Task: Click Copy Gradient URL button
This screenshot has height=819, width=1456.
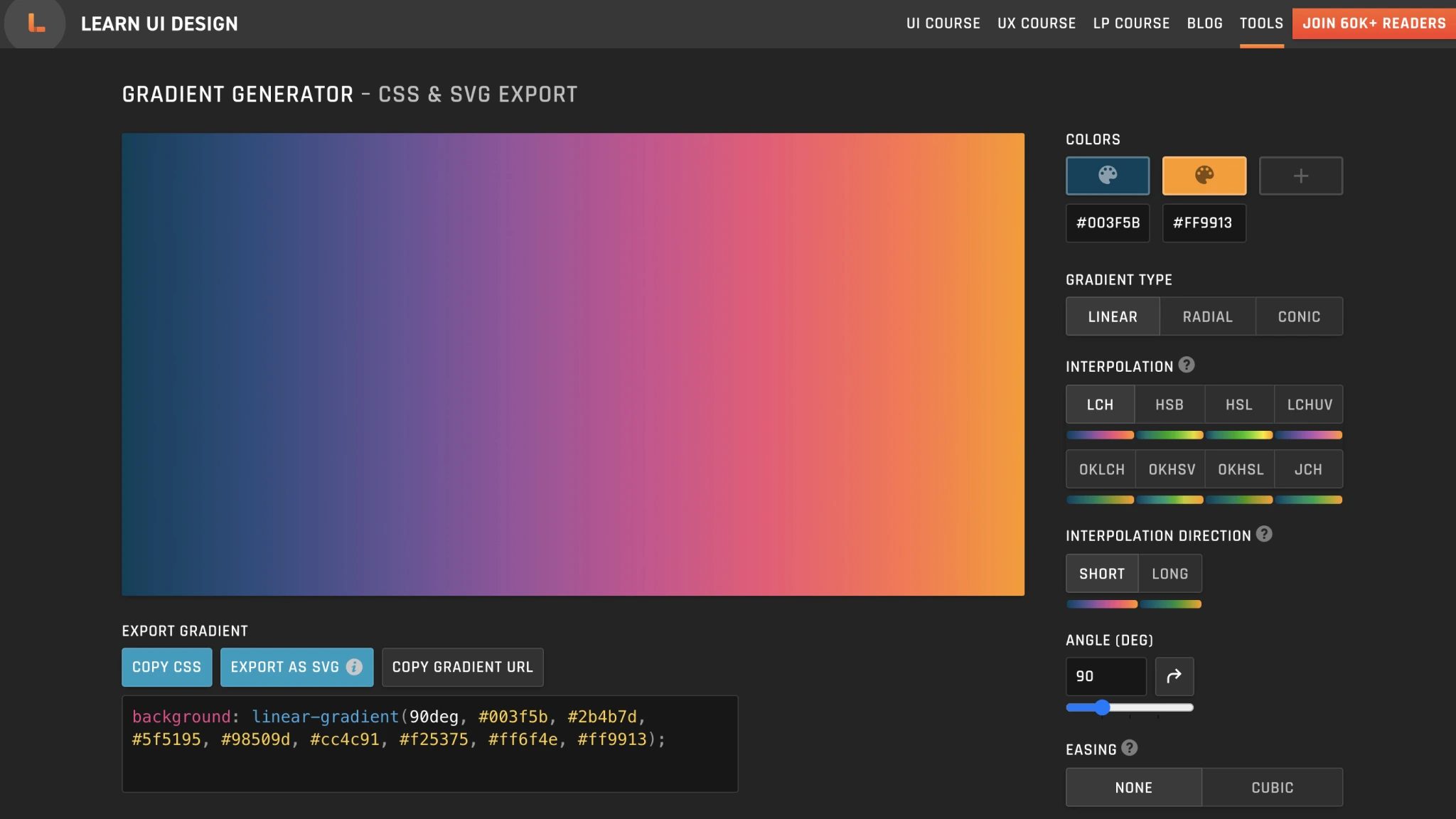Action: tap(463, 667)
